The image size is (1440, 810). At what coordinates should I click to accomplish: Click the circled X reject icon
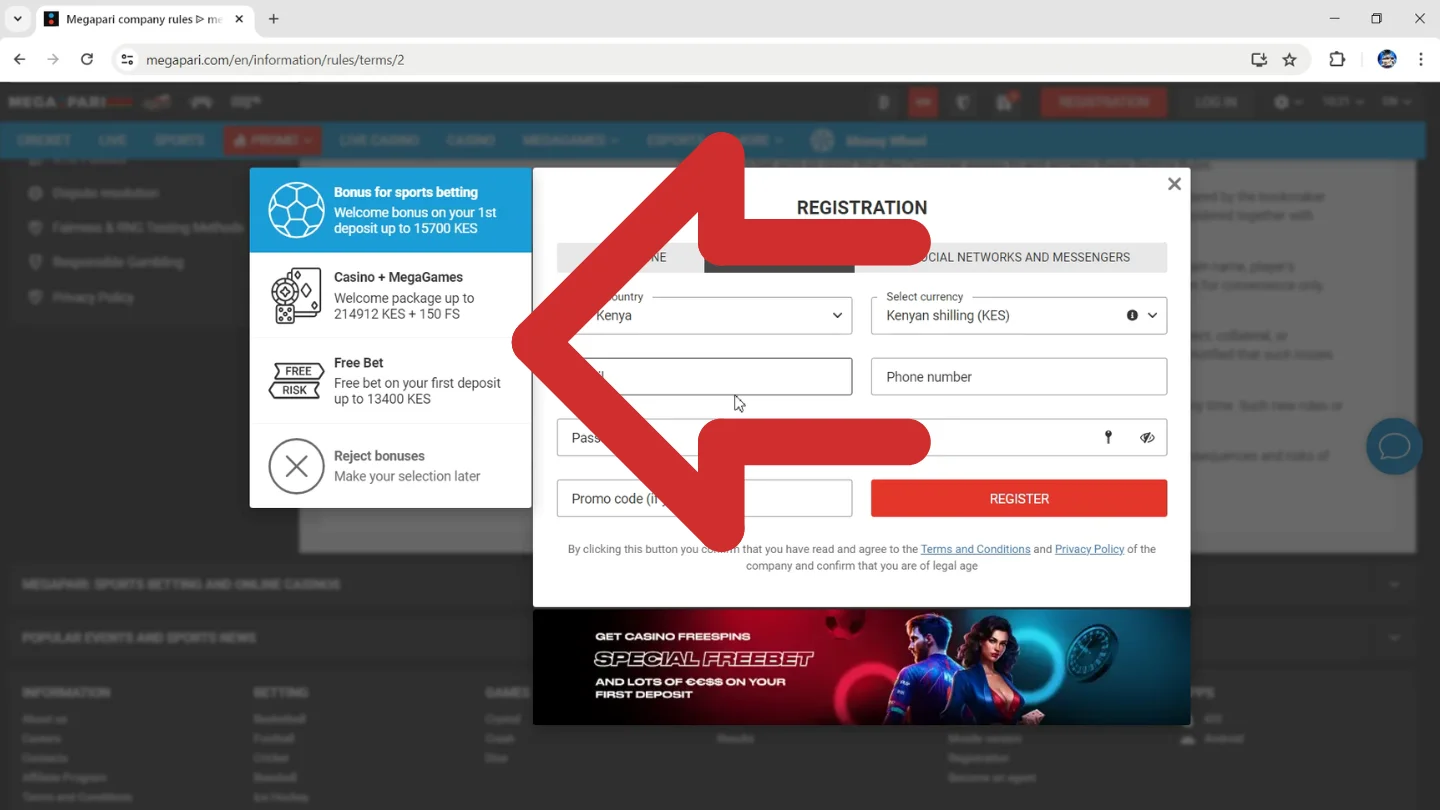click(296, 466)
